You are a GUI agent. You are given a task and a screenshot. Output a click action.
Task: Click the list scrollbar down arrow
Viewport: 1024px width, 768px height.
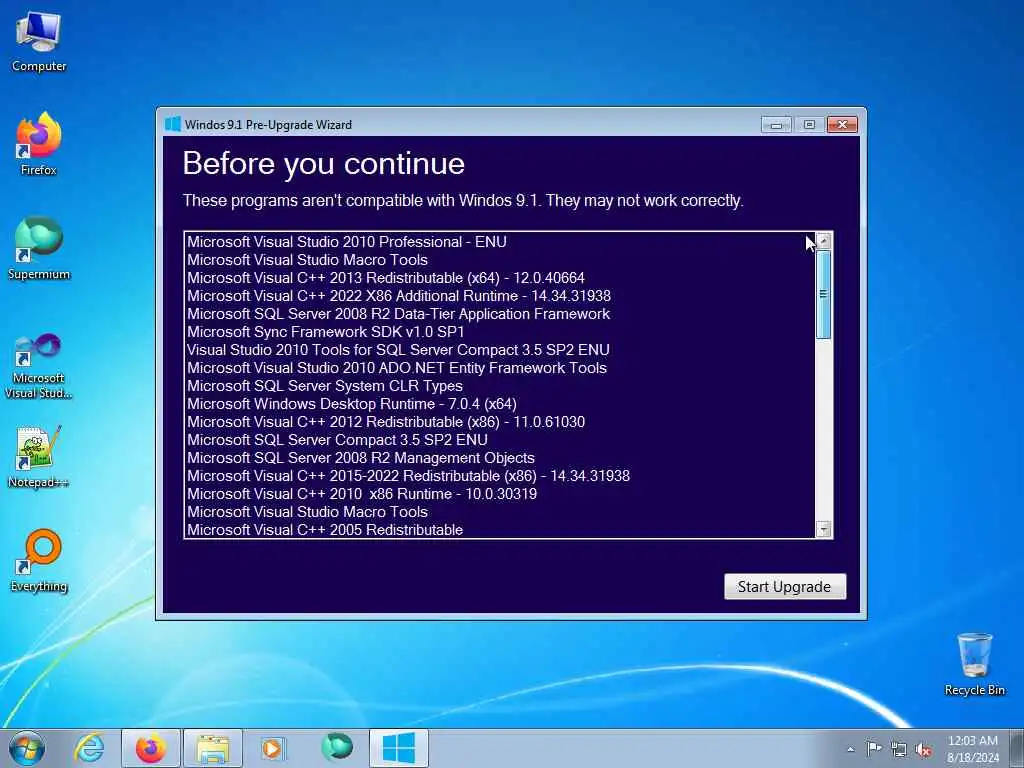click(824, 529)
